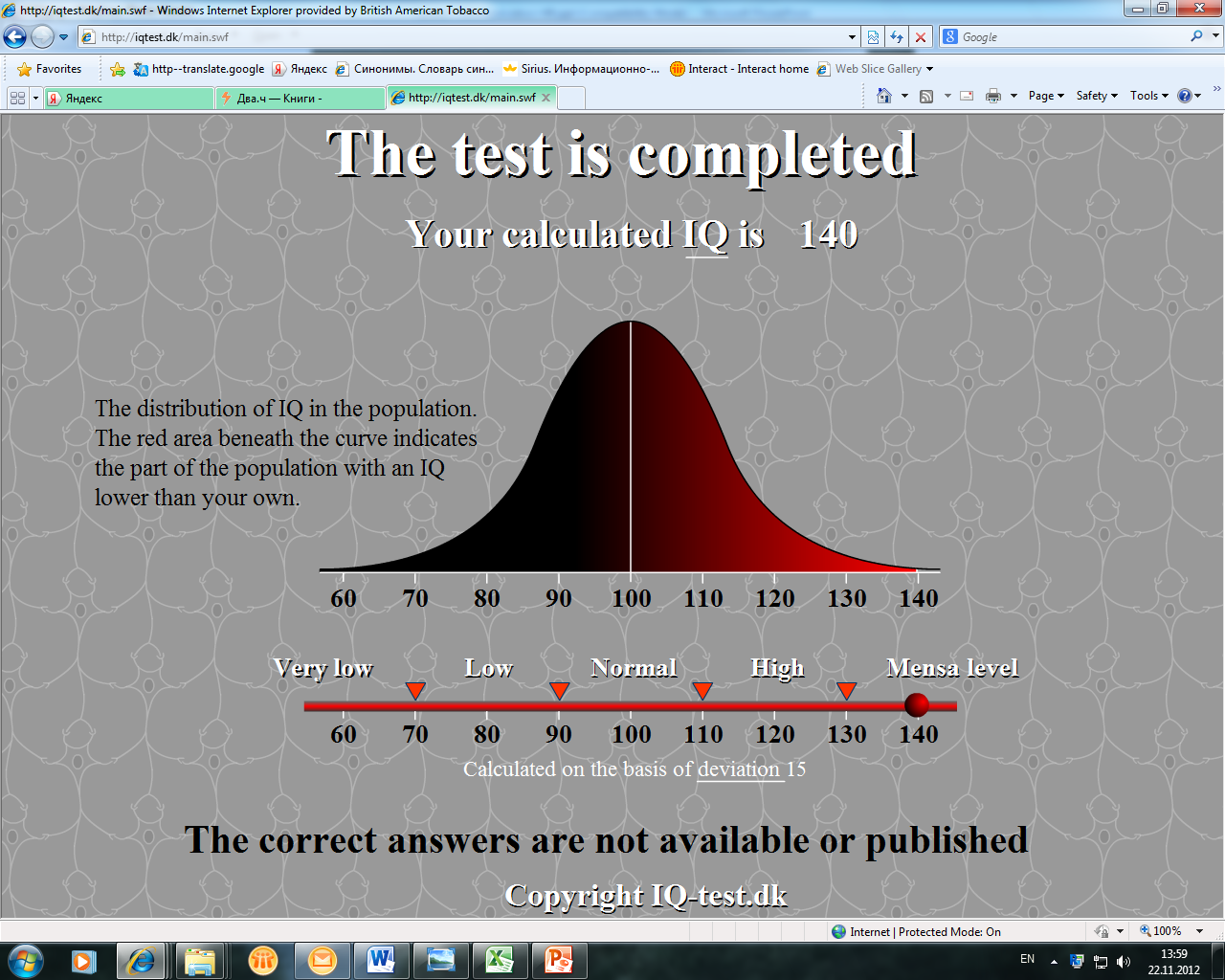Image resolution: width=1225 pixels, height=980 pixels.
Task: Click the Help question mark icon
Action: coord(1185,96)
